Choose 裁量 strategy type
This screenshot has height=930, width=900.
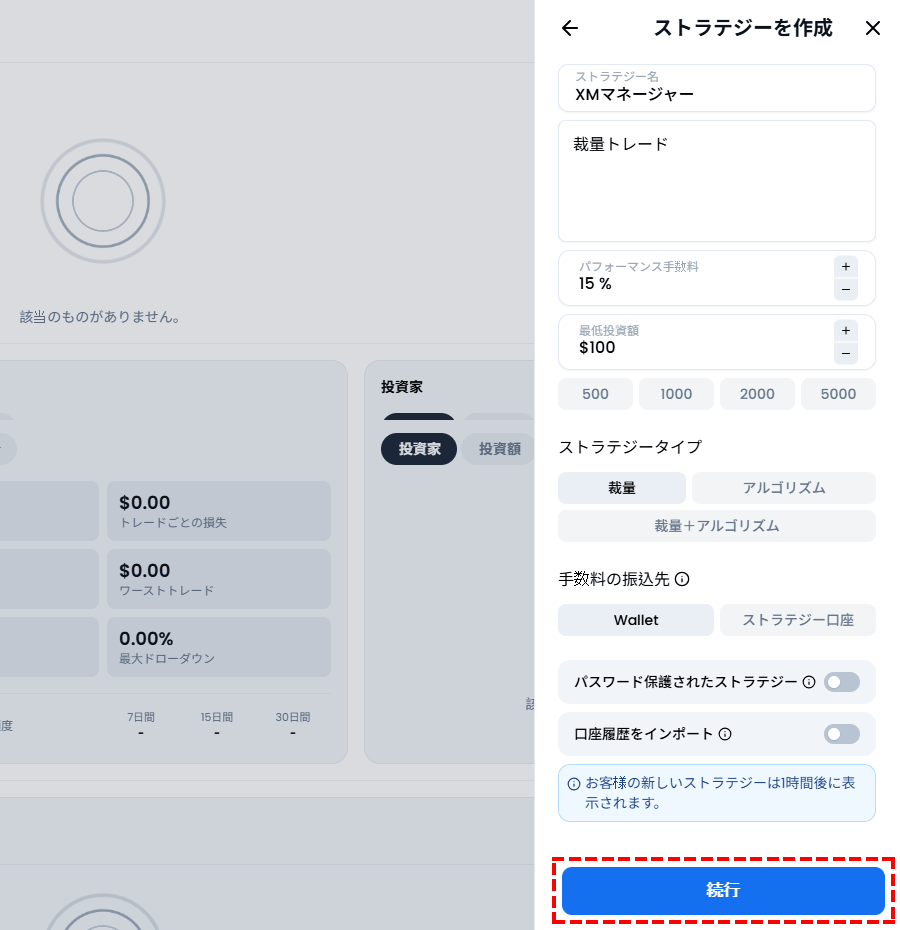pyautogui.click(x=622, y=488)
